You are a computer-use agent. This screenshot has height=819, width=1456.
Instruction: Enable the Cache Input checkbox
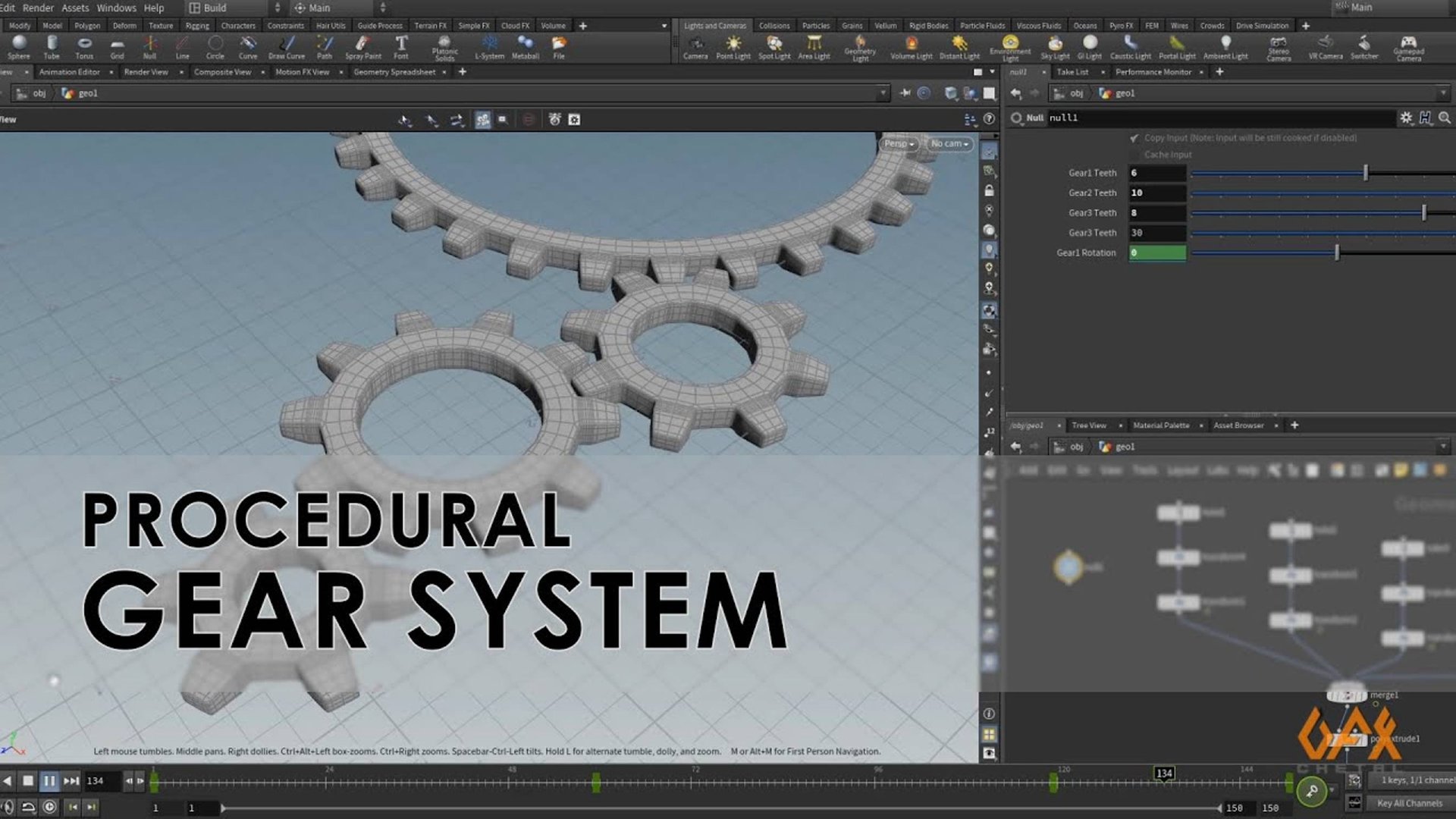click(1135, 155)
